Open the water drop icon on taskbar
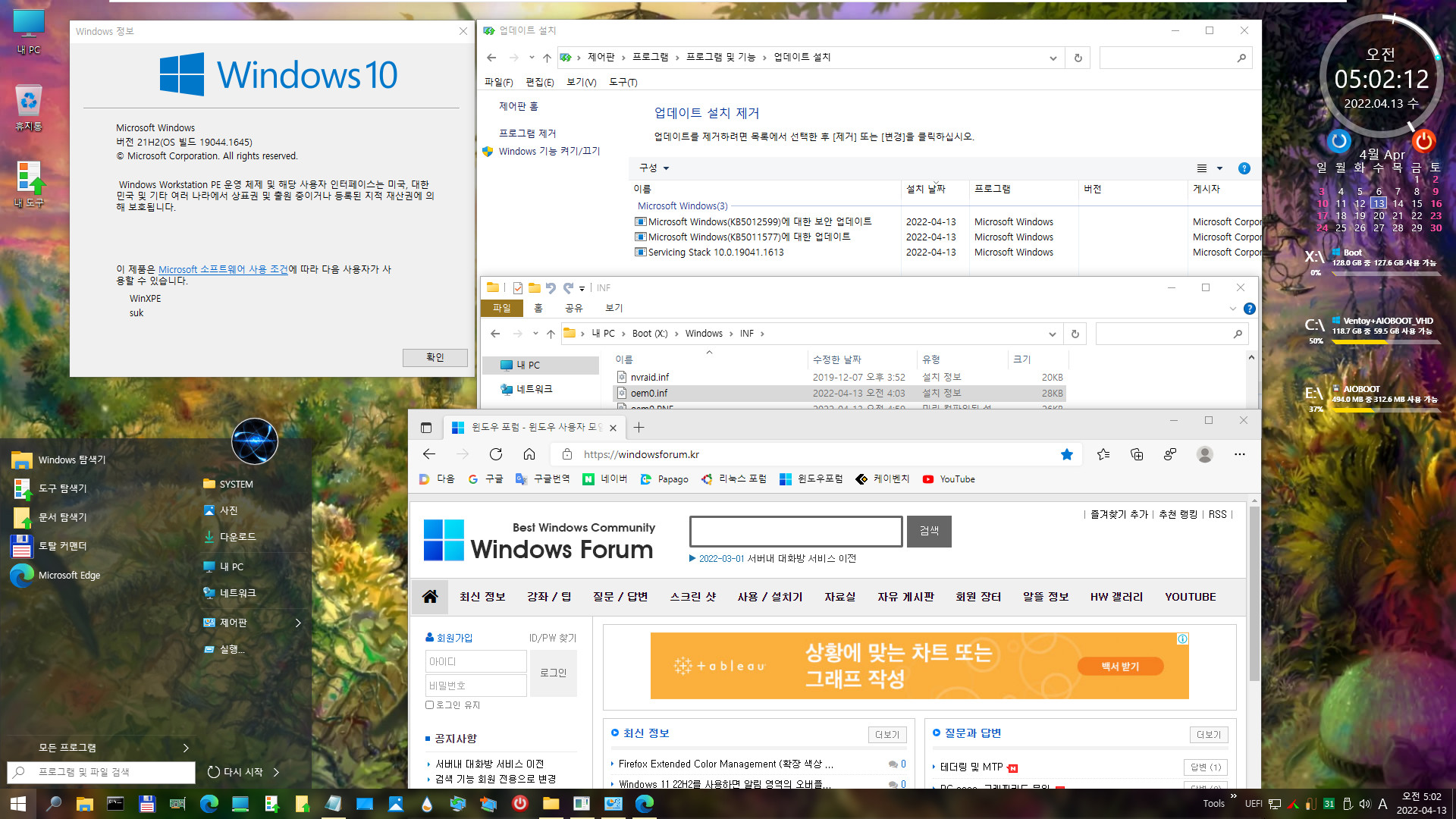 [x=427, y=804]
